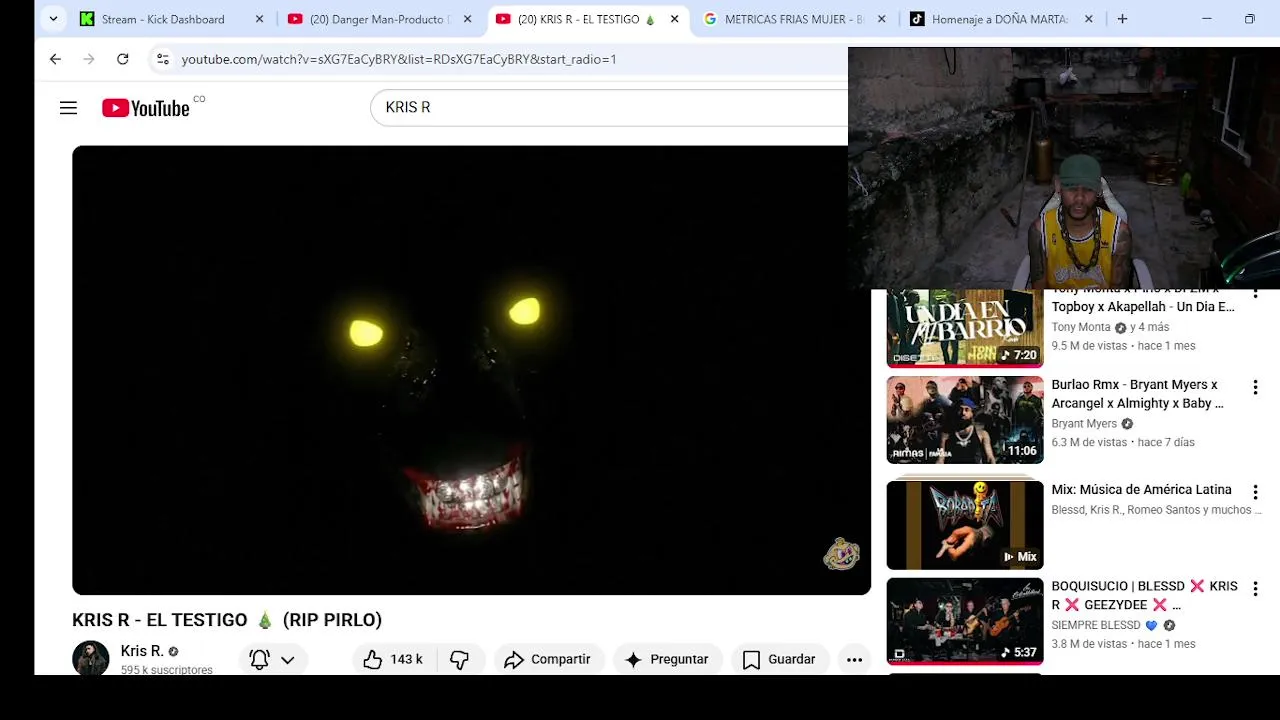Click the browser back arrow
This screenshot has height=720, width=1280.
coord(55,59)
